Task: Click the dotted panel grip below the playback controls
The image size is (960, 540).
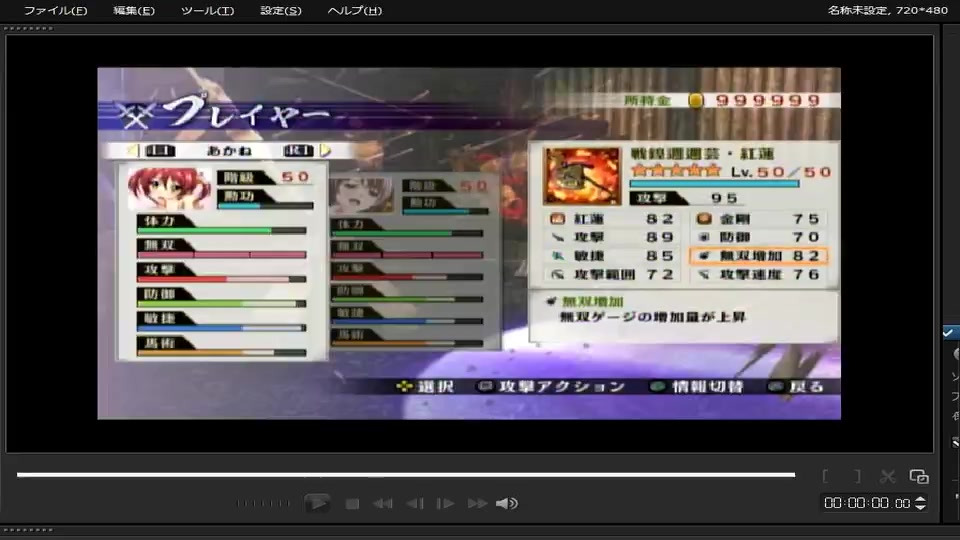Action: point(29,530)
